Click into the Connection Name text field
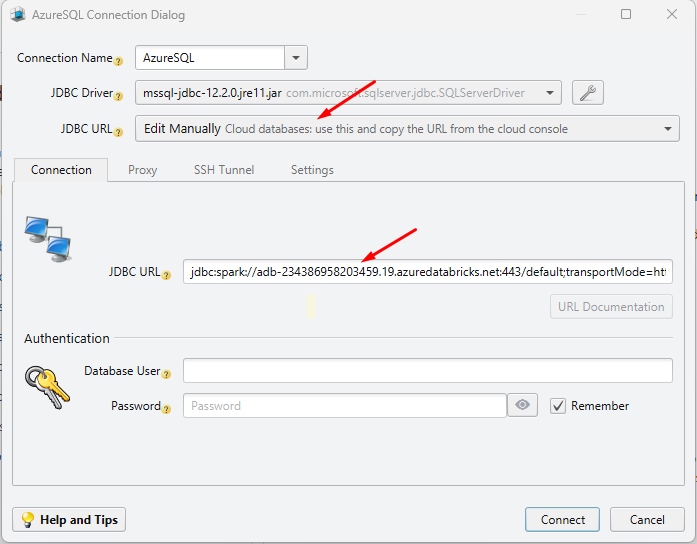Image resolution: width=697 pixels, height=544 pixels. [x=210, y=58]
